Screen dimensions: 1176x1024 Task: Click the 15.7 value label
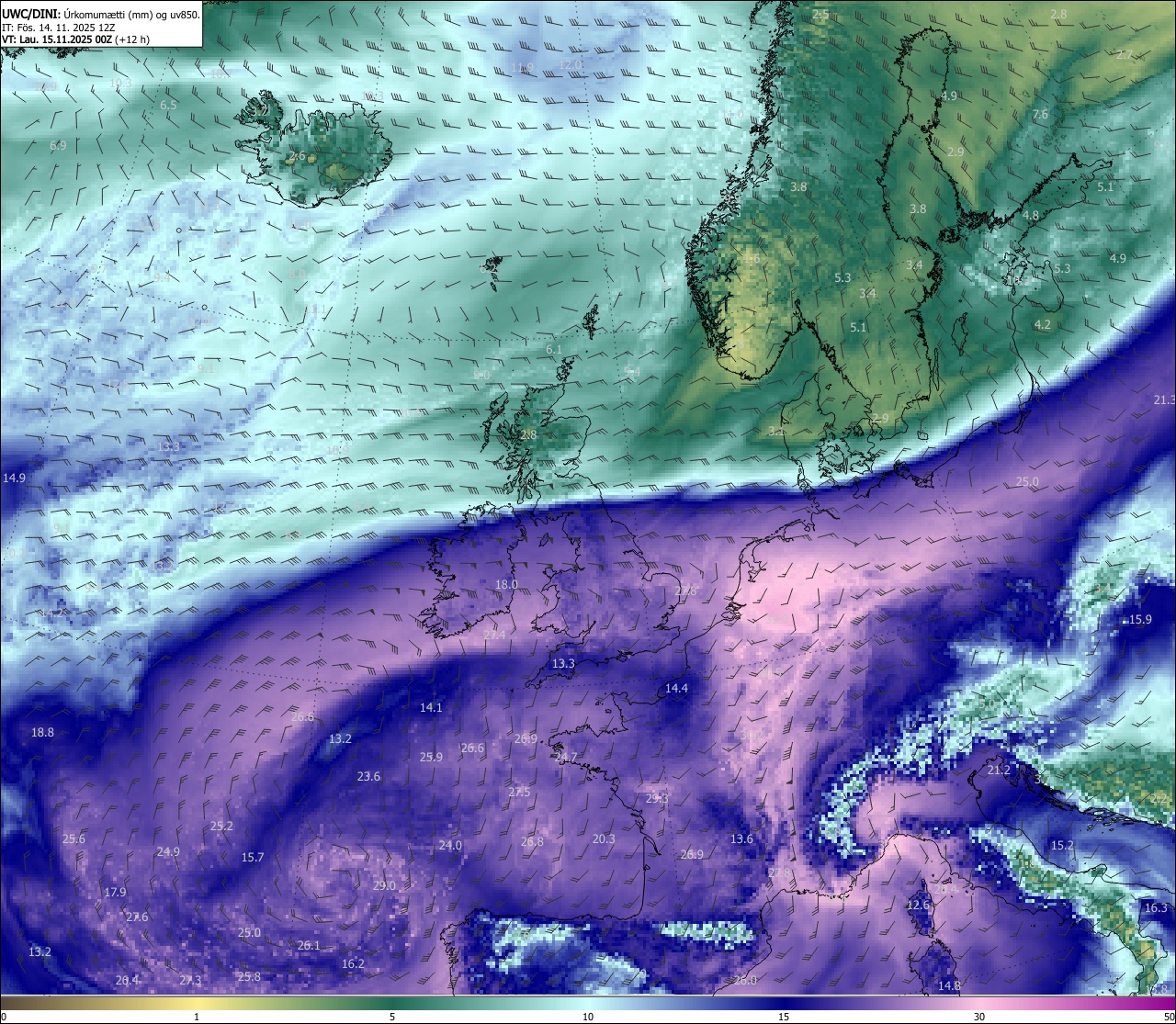pos(253,858)
